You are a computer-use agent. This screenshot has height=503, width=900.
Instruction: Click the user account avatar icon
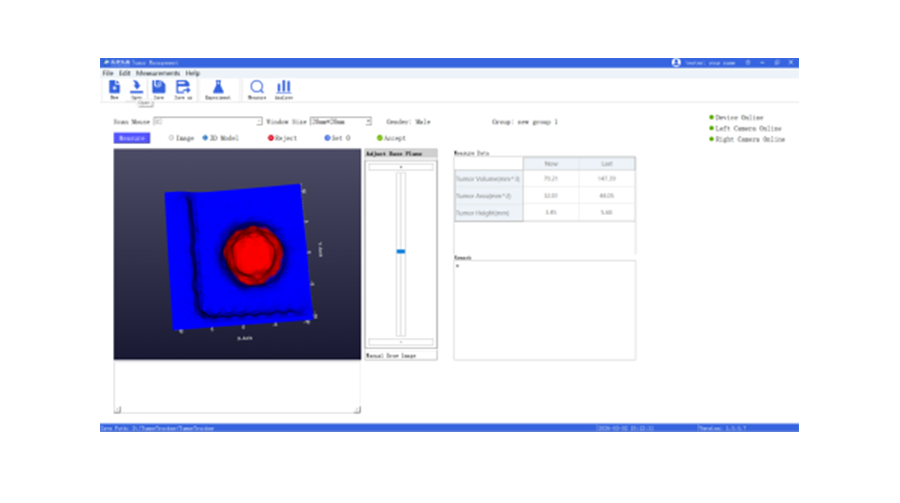(676, 62)
